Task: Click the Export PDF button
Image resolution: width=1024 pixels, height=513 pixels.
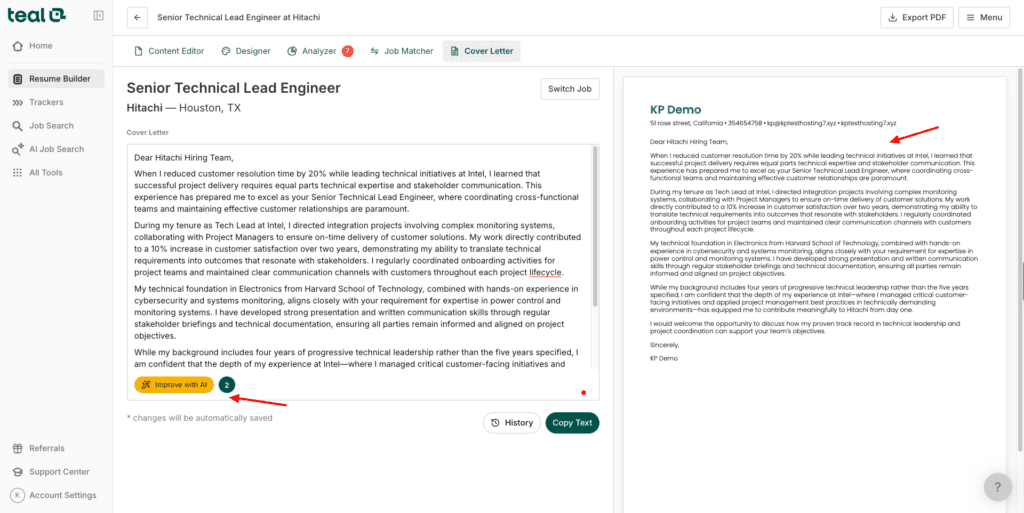Action: 917,18
